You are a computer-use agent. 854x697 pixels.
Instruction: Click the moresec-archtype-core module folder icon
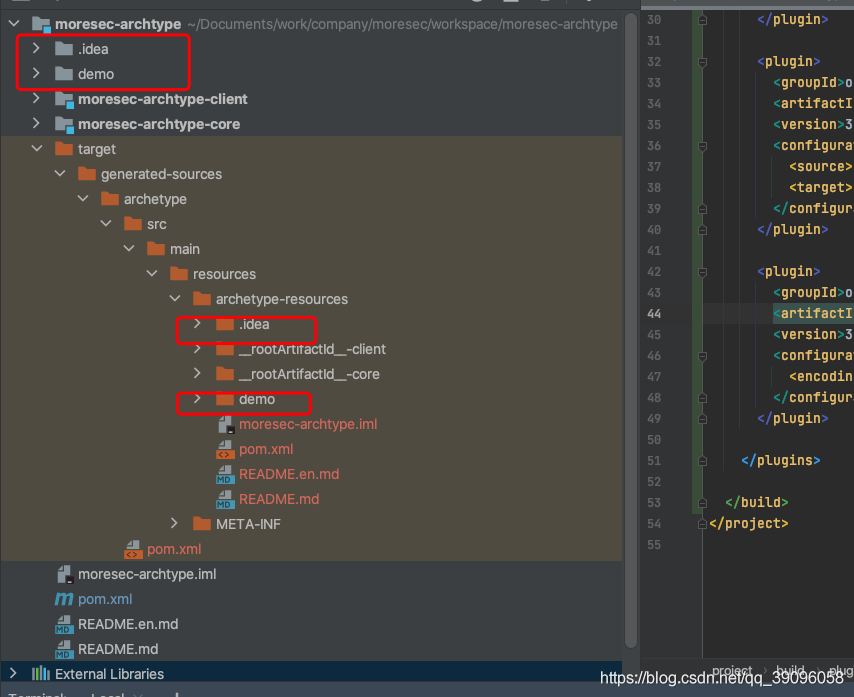[64, 125]
